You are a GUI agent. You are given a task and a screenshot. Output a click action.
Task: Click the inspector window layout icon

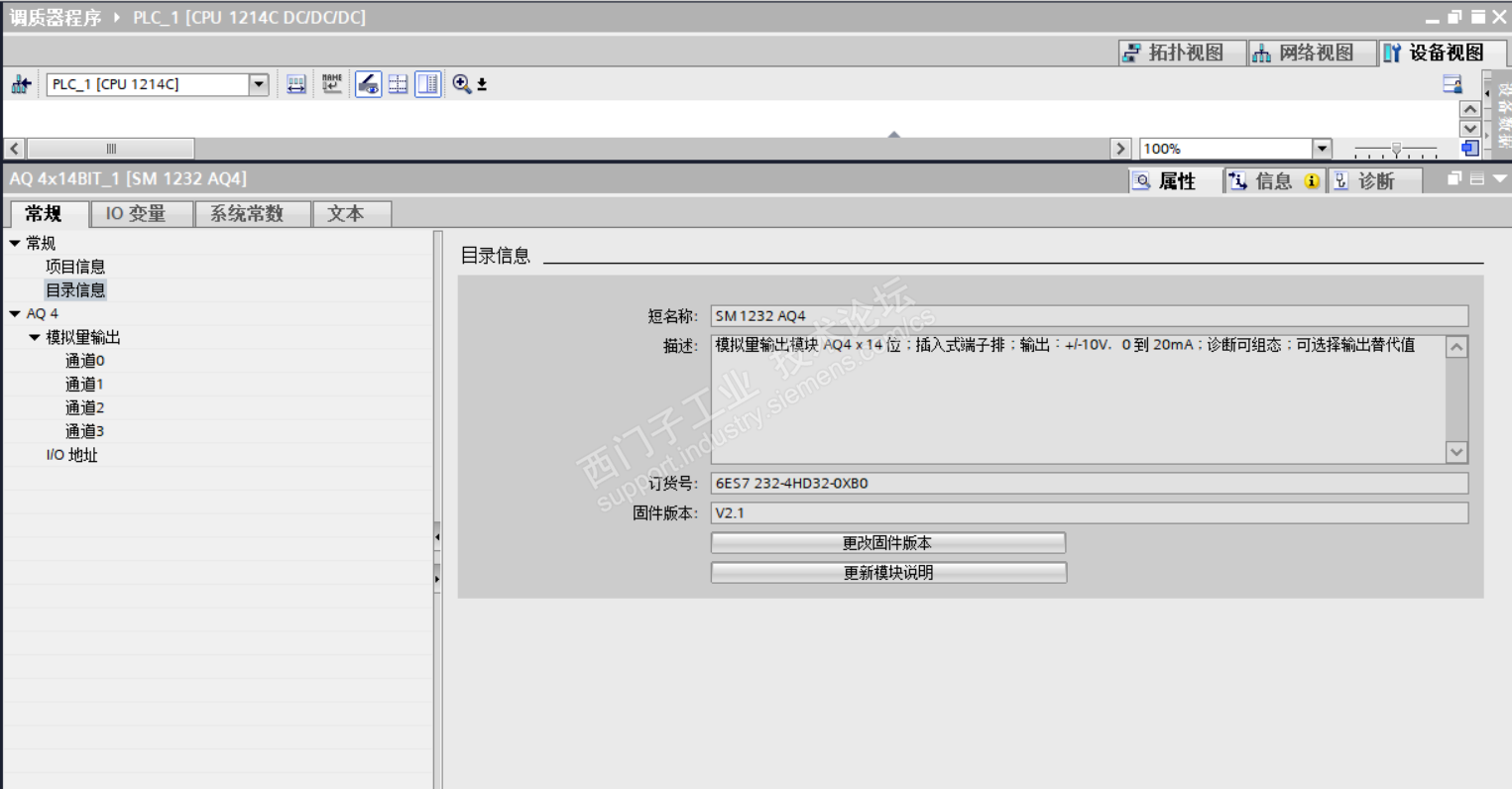click(x=1477, y=178)
